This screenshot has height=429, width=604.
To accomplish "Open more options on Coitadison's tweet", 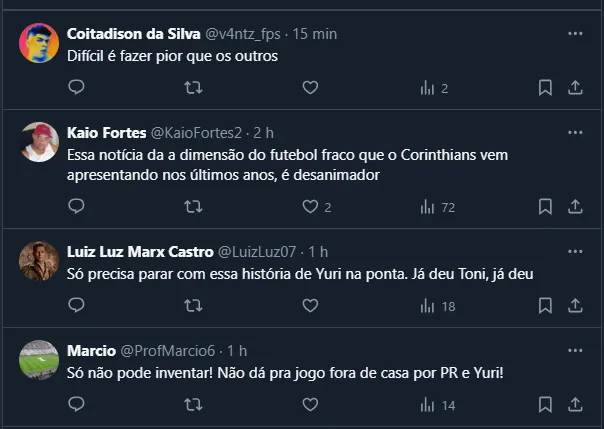I will pos(575,34).
